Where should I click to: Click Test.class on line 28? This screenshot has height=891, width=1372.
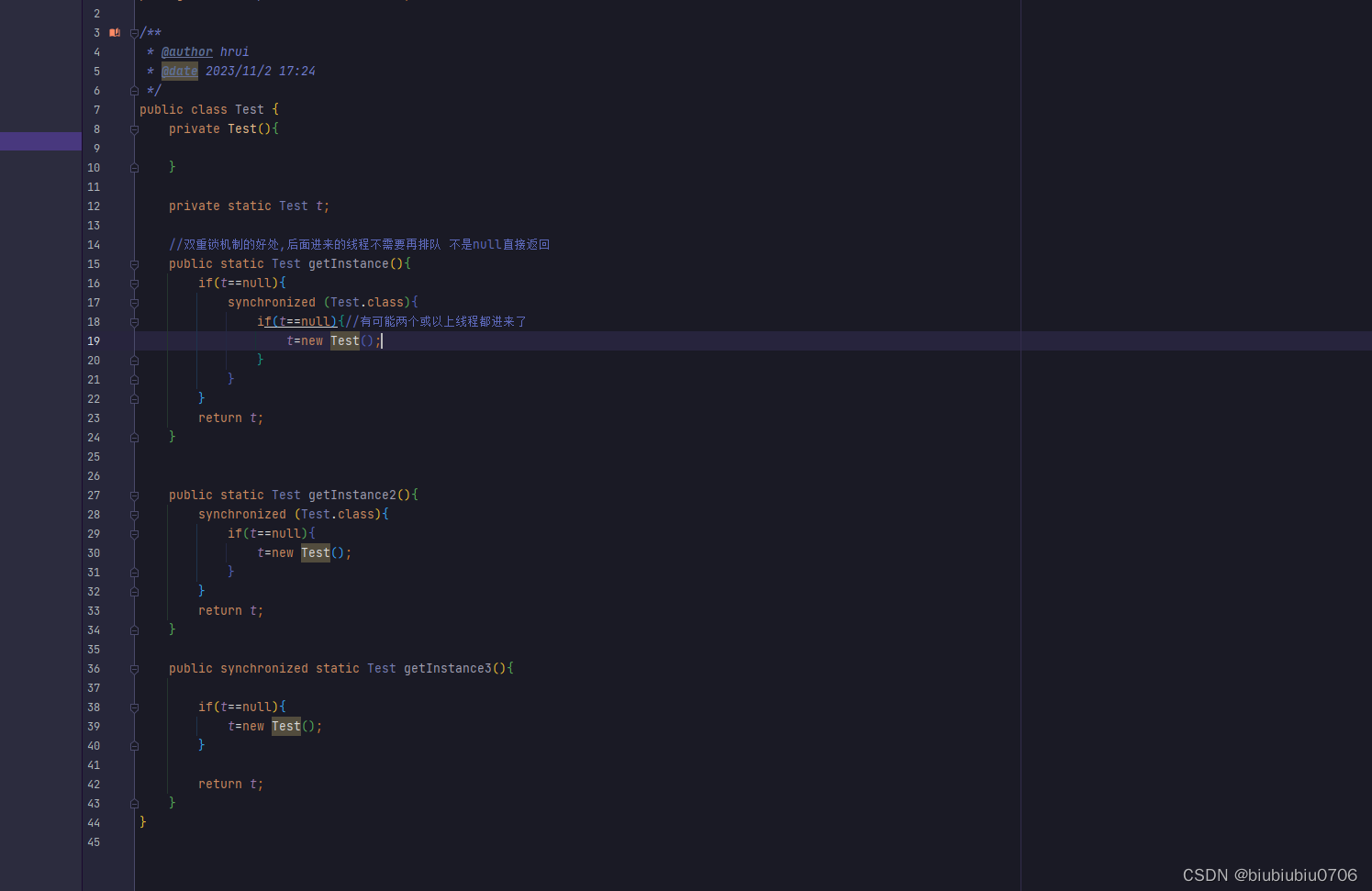click(338, 515)
